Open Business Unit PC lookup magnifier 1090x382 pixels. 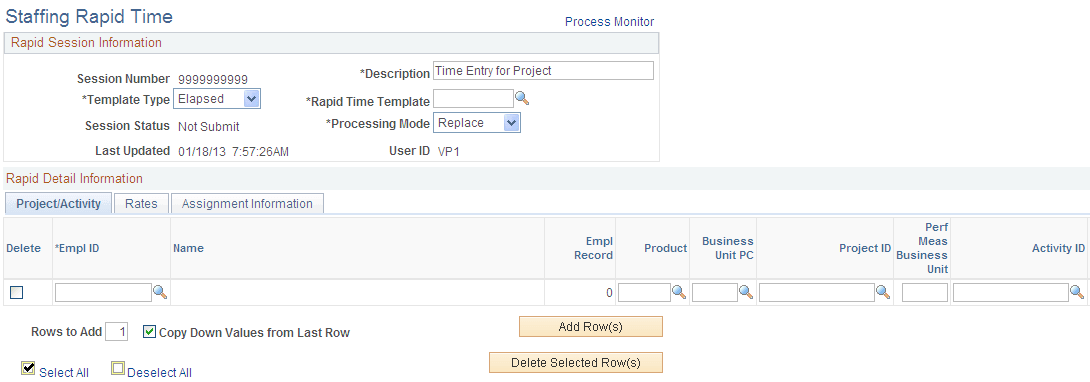pos(746,292)
